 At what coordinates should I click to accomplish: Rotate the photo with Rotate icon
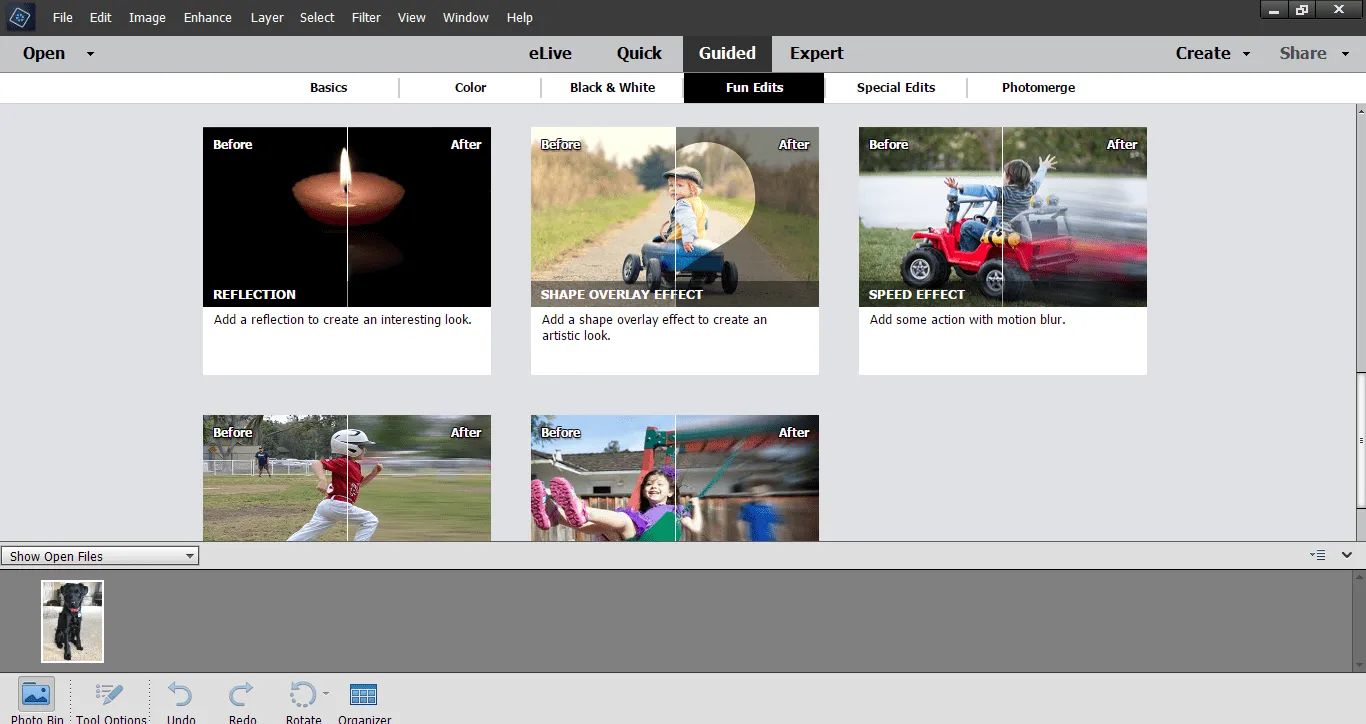click(x=301, y=696)
